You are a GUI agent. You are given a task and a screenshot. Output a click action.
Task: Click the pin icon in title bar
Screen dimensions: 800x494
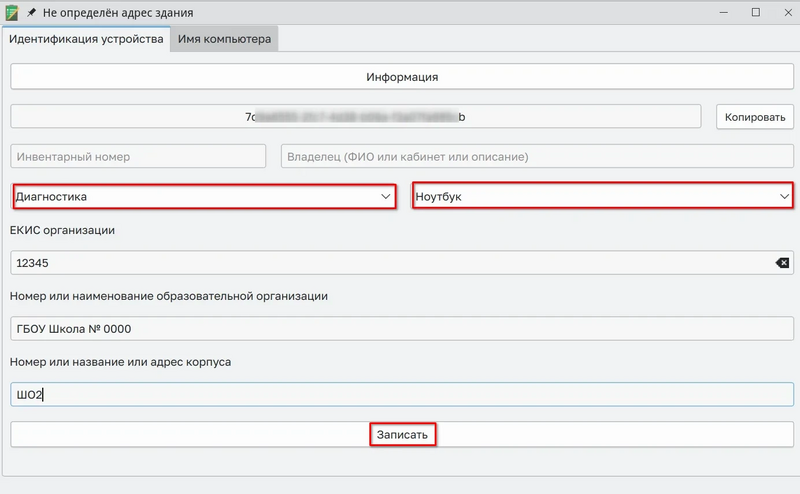click(31, 13)
